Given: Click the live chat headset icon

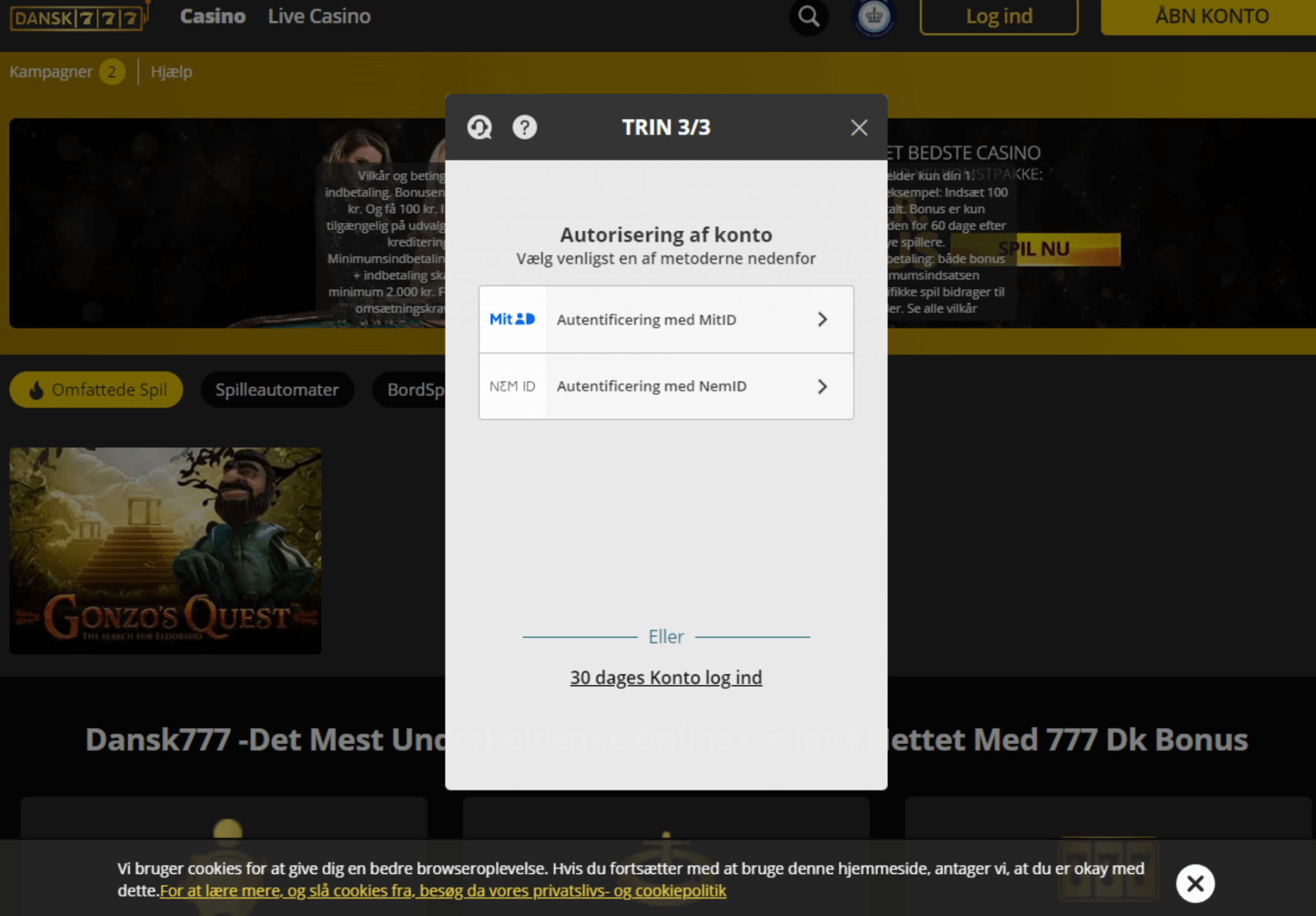Looking at the screenshot, I should tap(479, 127).
